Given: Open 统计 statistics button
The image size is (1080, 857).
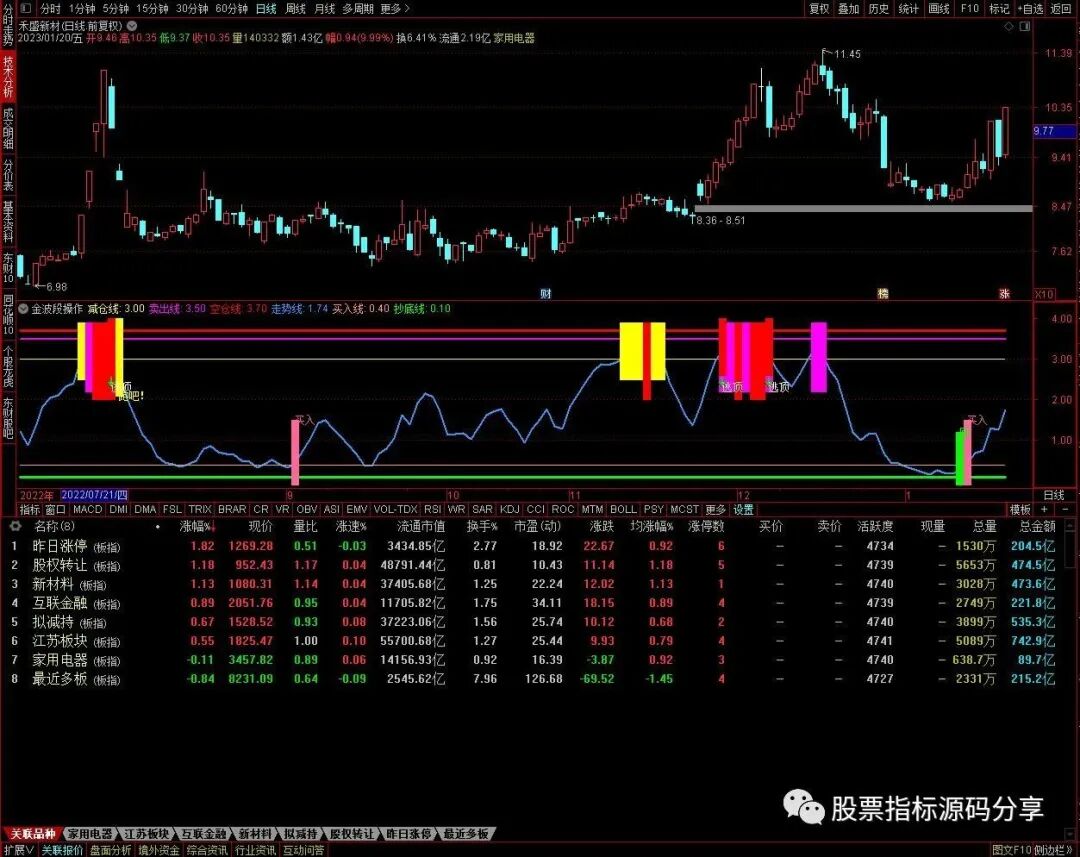Looking at the screenshot, I should tap(908, 8).
